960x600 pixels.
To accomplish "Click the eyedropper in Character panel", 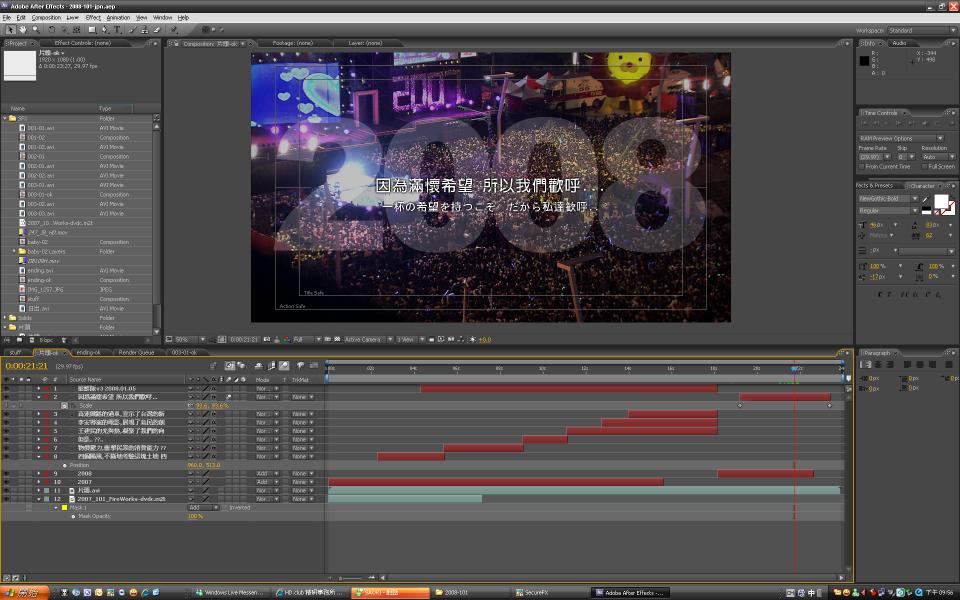I will coord(926,200).
